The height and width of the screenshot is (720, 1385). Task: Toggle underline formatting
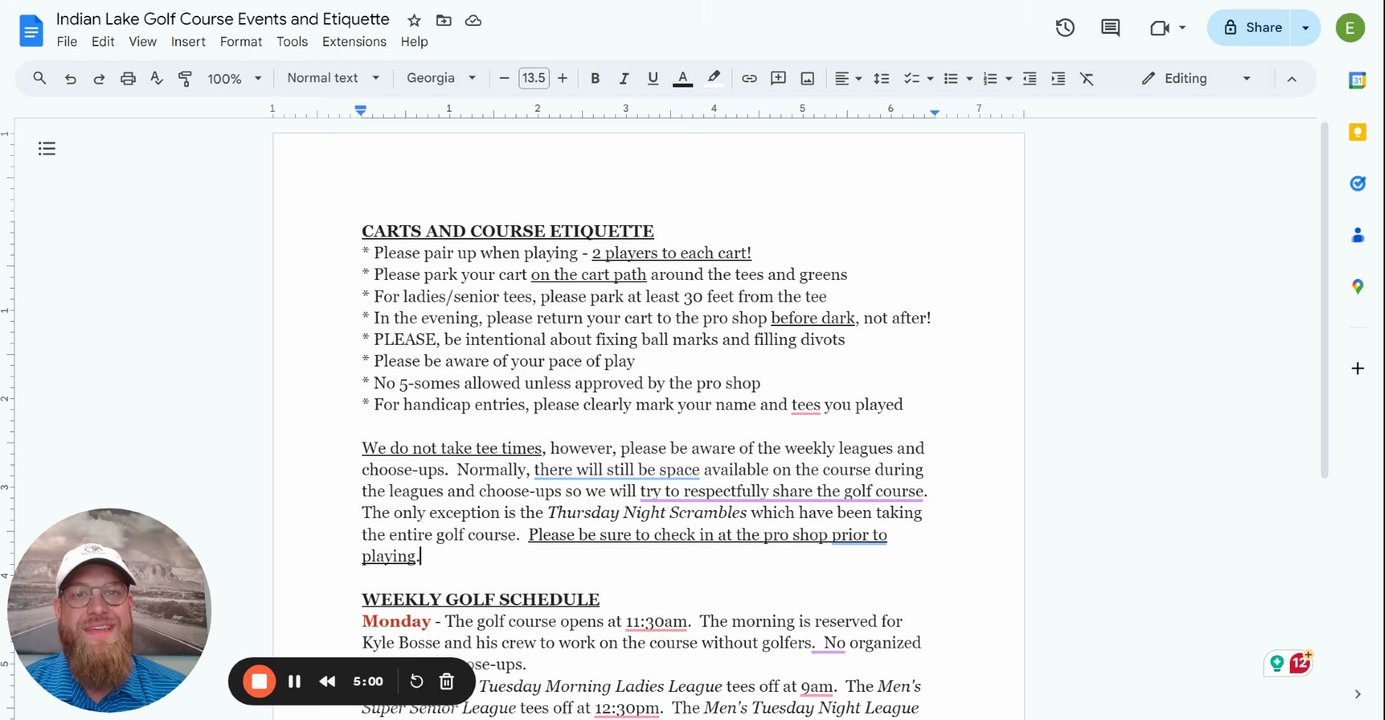coord(653,78)
